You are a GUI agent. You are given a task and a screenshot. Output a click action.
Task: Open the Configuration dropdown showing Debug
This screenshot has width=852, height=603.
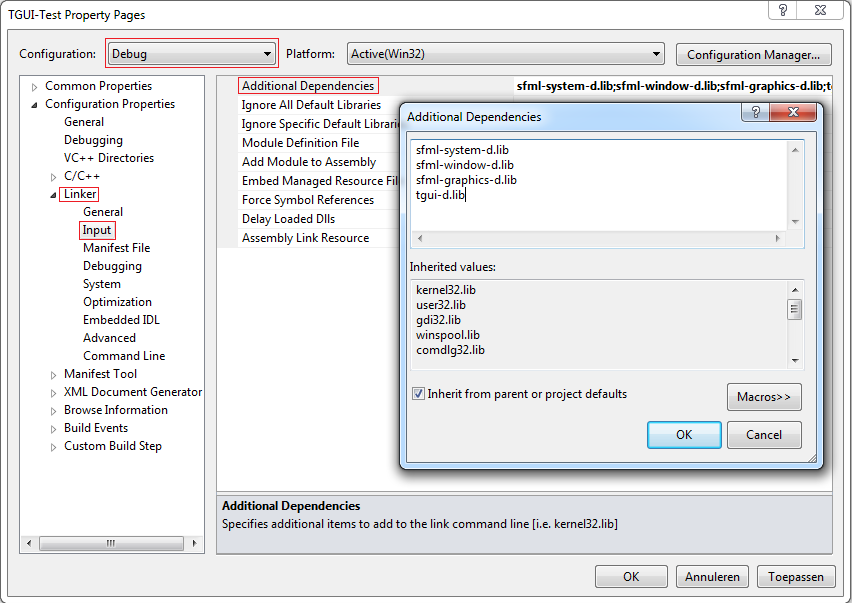pos(192,54)
